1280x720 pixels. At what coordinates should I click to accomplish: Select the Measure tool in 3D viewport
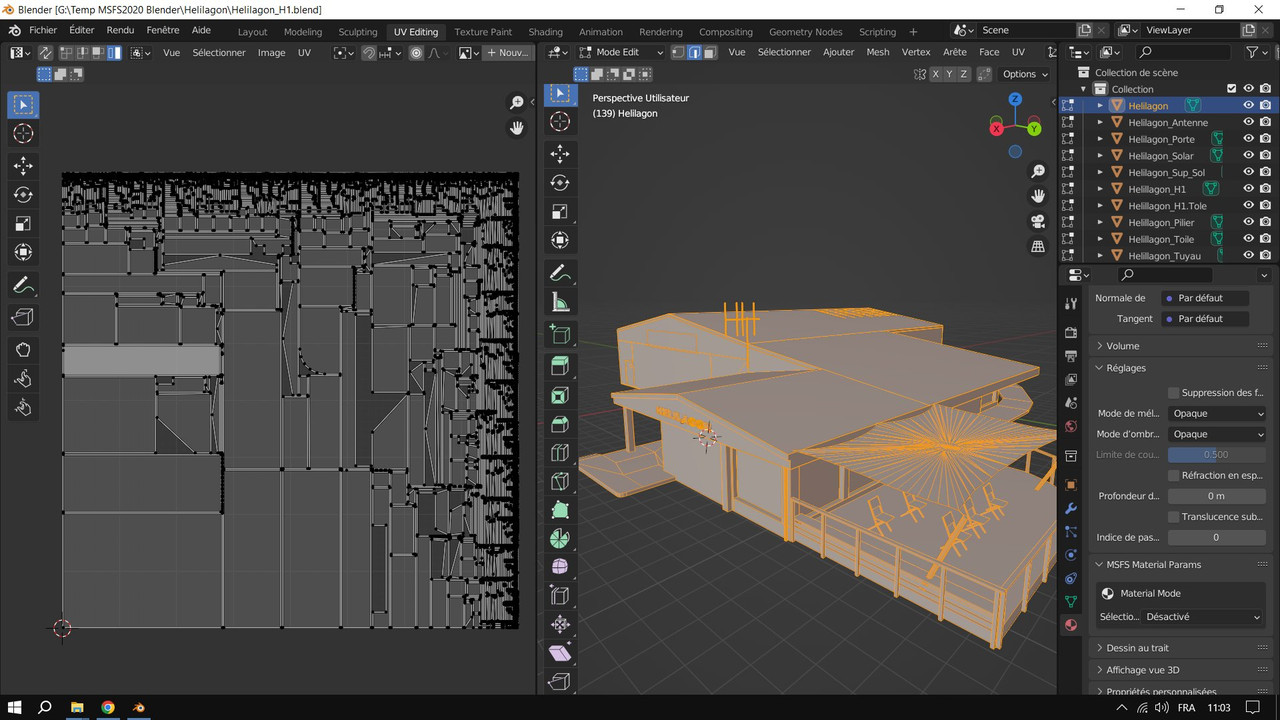click(560, 301)
